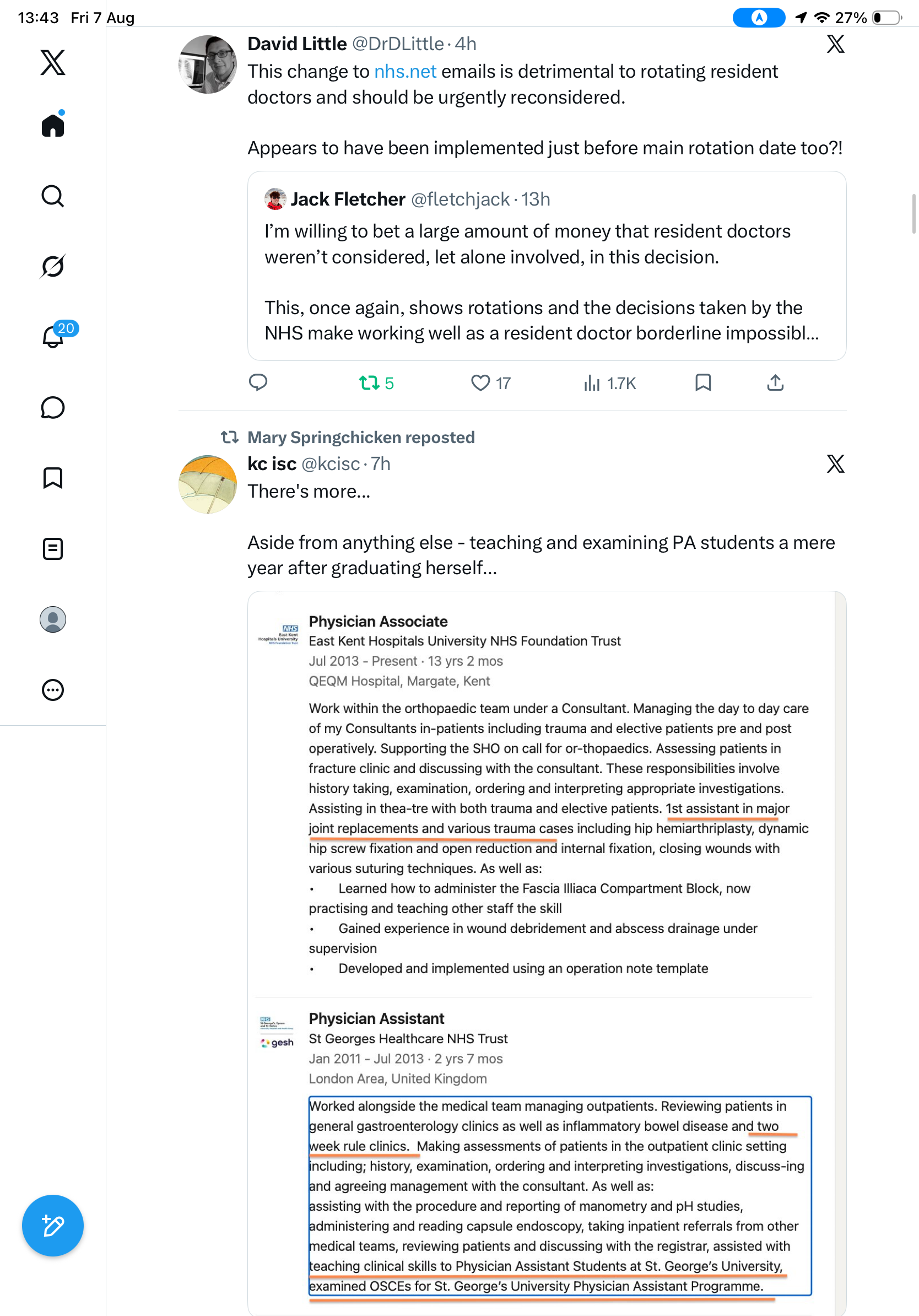The height and width of the screenshot is (1316, 919).
Task: Reply to David Little's post
Action: point(258,382)
